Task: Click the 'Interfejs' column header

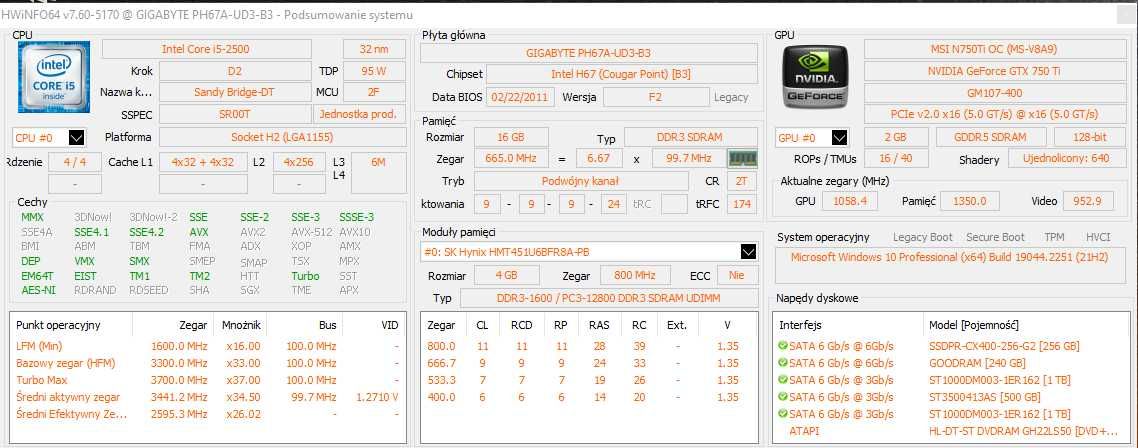Action: [x=801, y=325]
